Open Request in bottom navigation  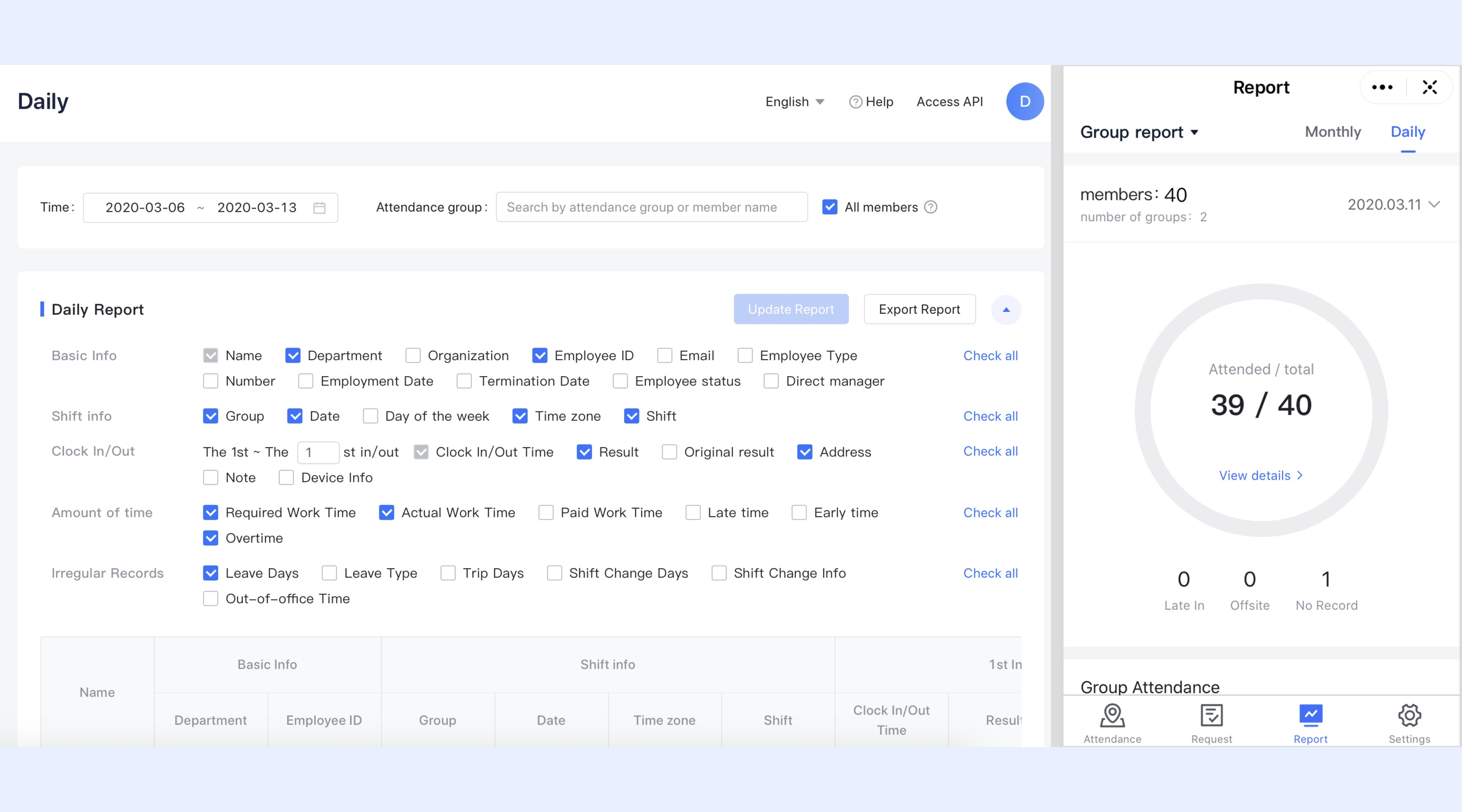pos(1211,723)
